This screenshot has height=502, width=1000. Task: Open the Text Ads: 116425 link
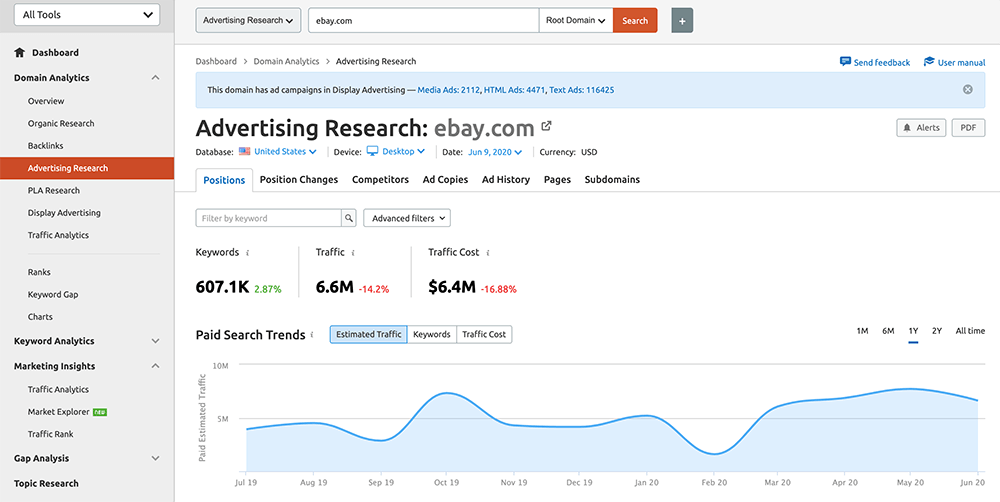[x=582, y=90]
